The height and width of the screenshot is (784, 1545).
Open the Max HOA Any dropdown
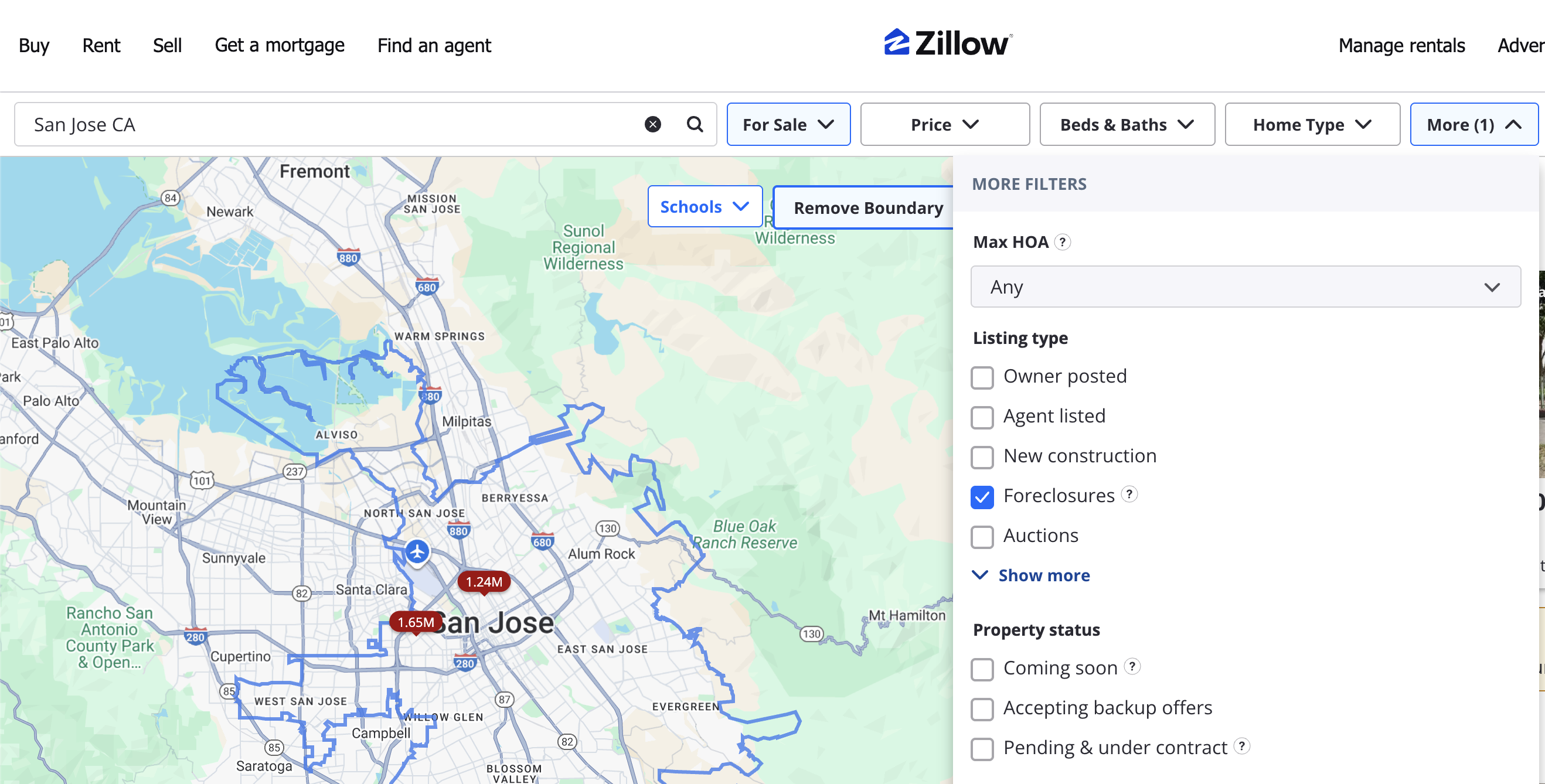click(1245, 287)
